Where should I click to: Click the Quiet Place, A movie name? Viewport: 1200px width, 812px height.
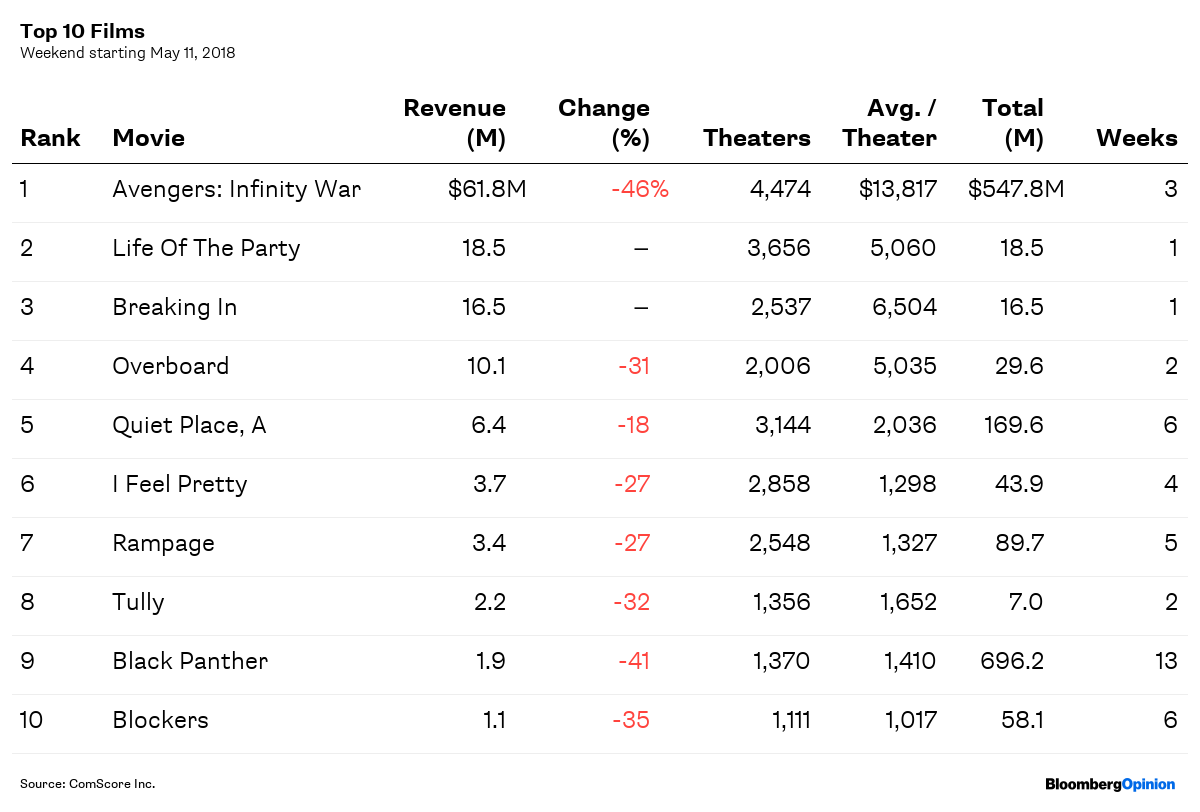coord(189,425)
